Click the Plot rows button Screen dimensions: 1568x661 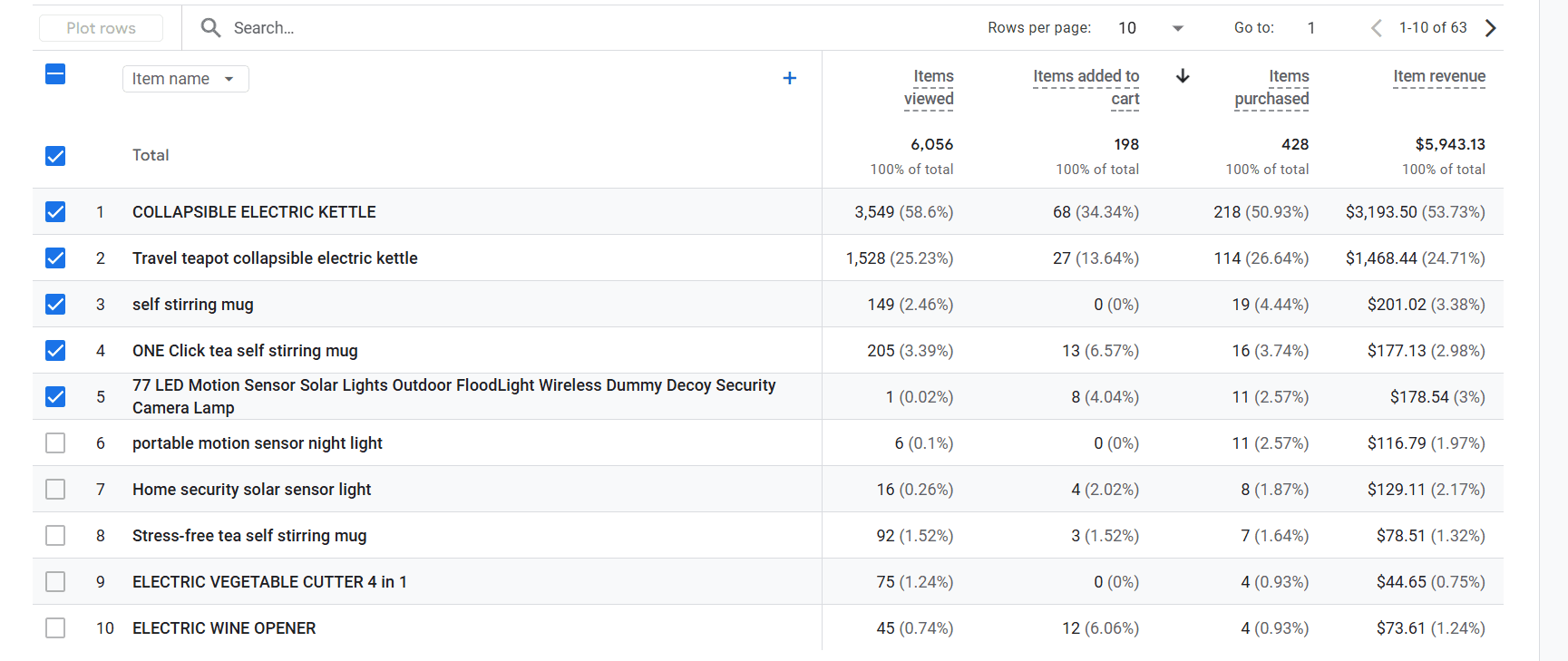pyautogui.click(x=101, y=28)
